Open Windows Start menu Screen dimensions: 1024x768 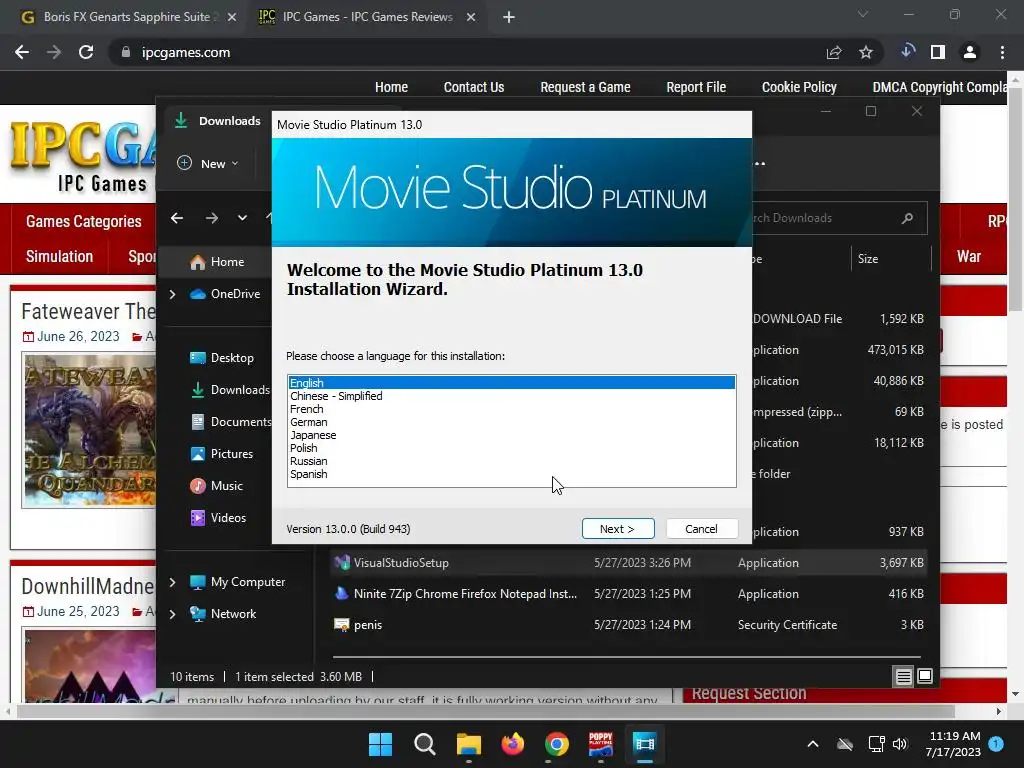tap(380, 744)
